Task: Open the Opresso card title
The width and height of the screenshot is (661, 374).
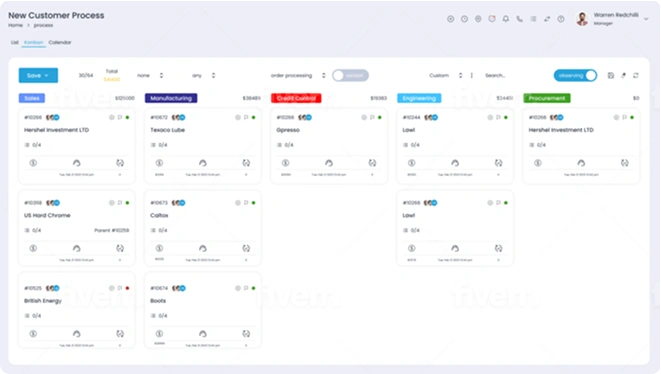Action: (x=288, y=130)
